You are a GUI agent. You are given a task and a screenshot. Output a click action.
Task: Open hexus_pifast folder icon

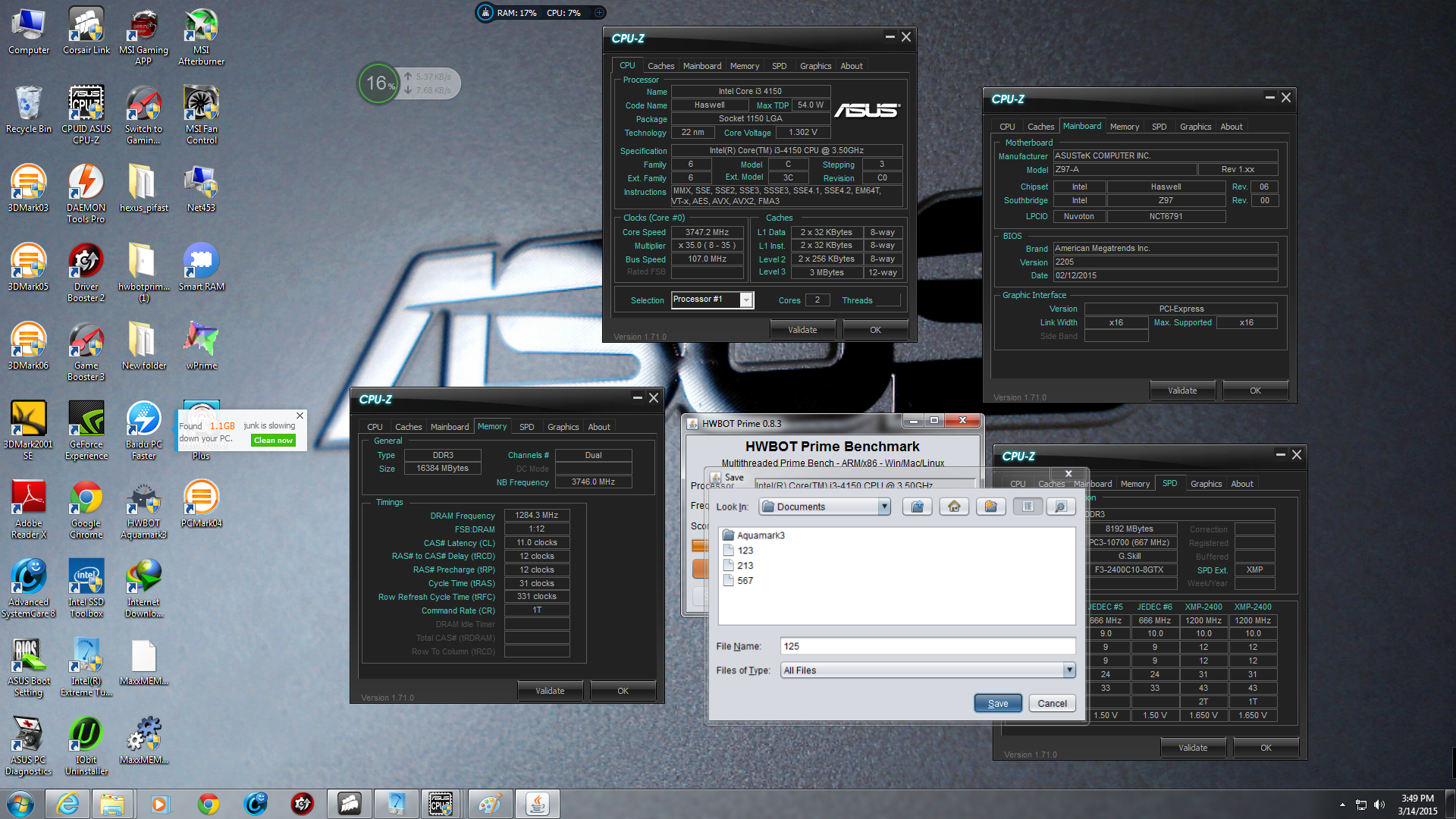point(143,190)
